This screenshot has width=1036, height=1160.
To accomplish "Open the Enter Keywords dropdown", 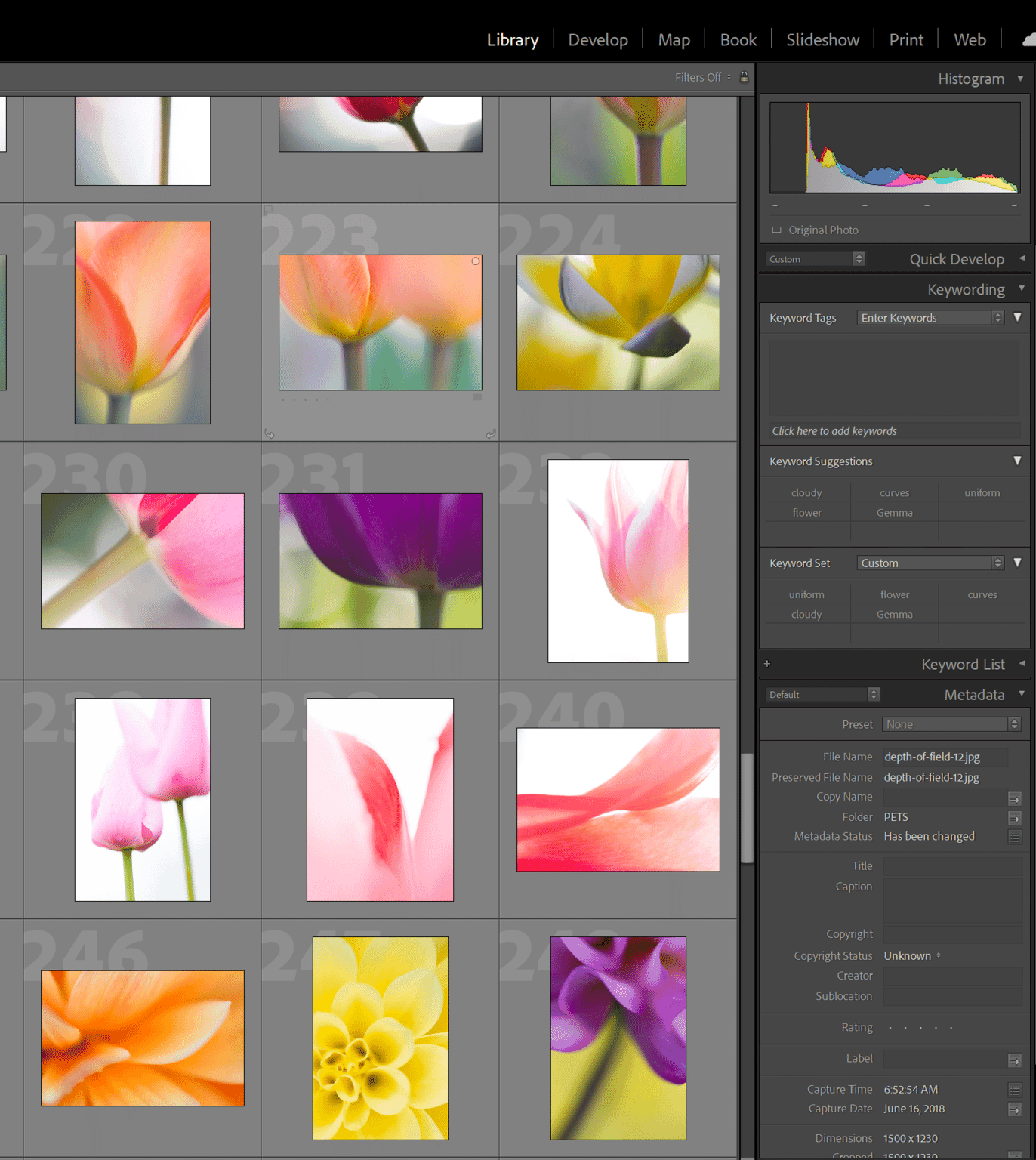I will (x=930, y=317).
